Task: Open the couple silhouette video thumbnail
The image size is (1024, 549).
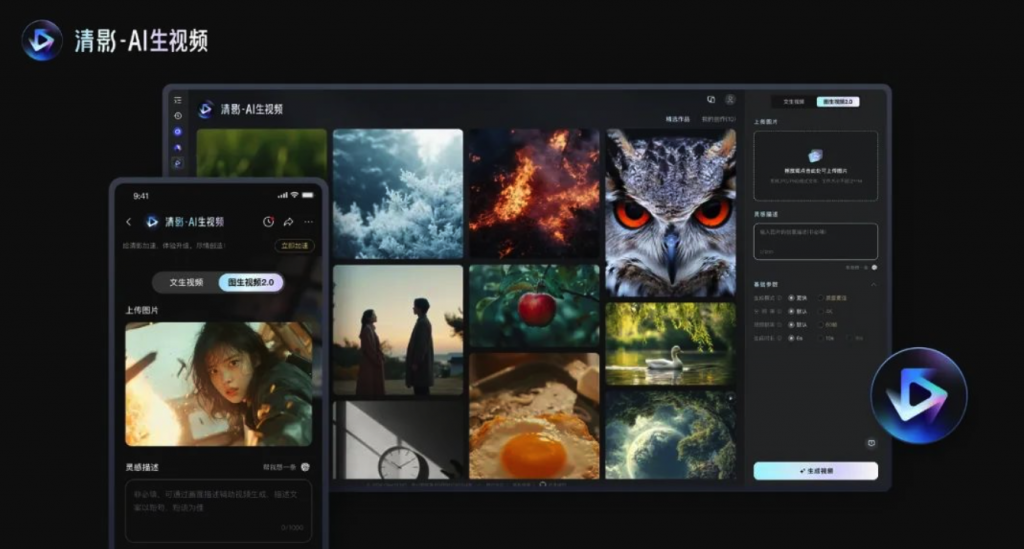Action: (x=398, y=330)
